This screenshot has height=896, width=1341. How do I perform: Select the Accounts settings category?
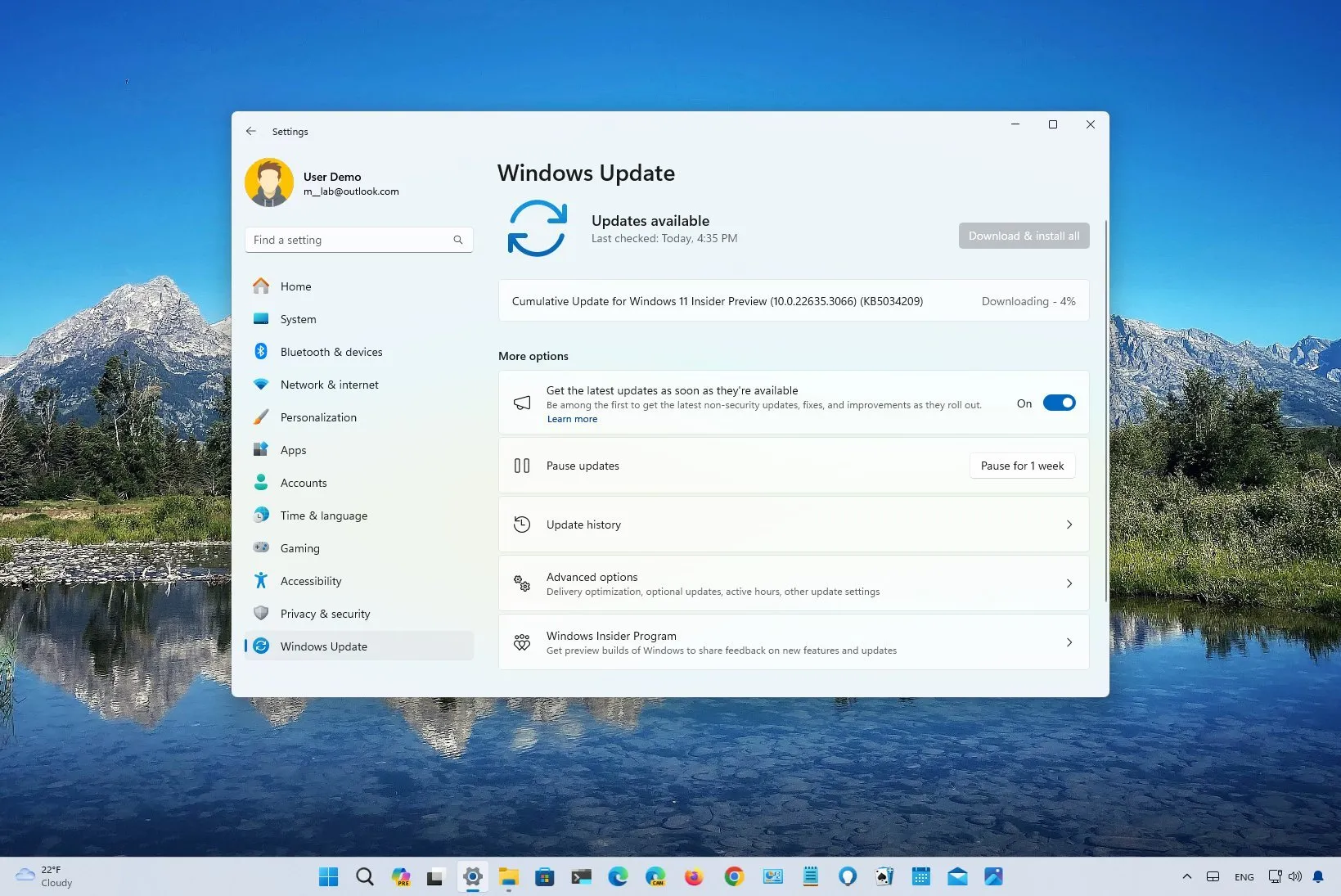click(303, 483)
